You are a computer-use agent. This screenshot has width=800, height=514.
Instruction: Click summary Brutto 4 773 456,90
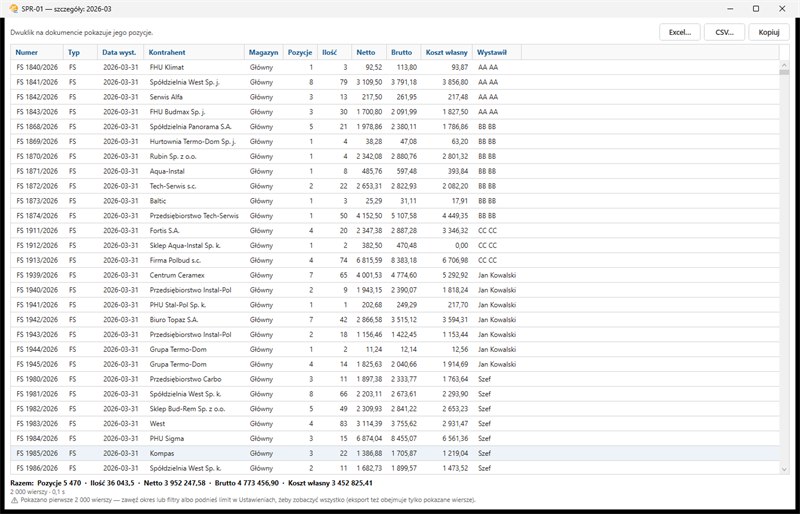[246, 483]
